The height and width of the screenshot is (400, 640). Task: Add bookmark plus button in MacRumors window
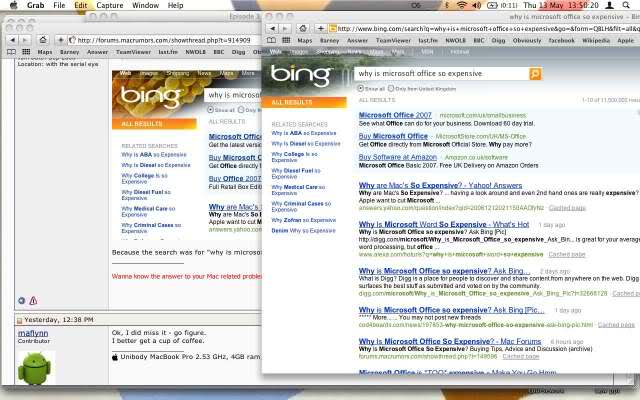pos(60,40)
